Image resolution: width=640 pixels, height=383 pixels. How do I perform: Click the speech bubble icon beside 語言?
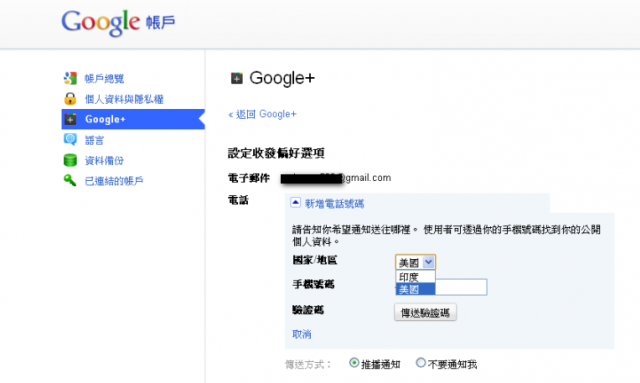[70, 140]
